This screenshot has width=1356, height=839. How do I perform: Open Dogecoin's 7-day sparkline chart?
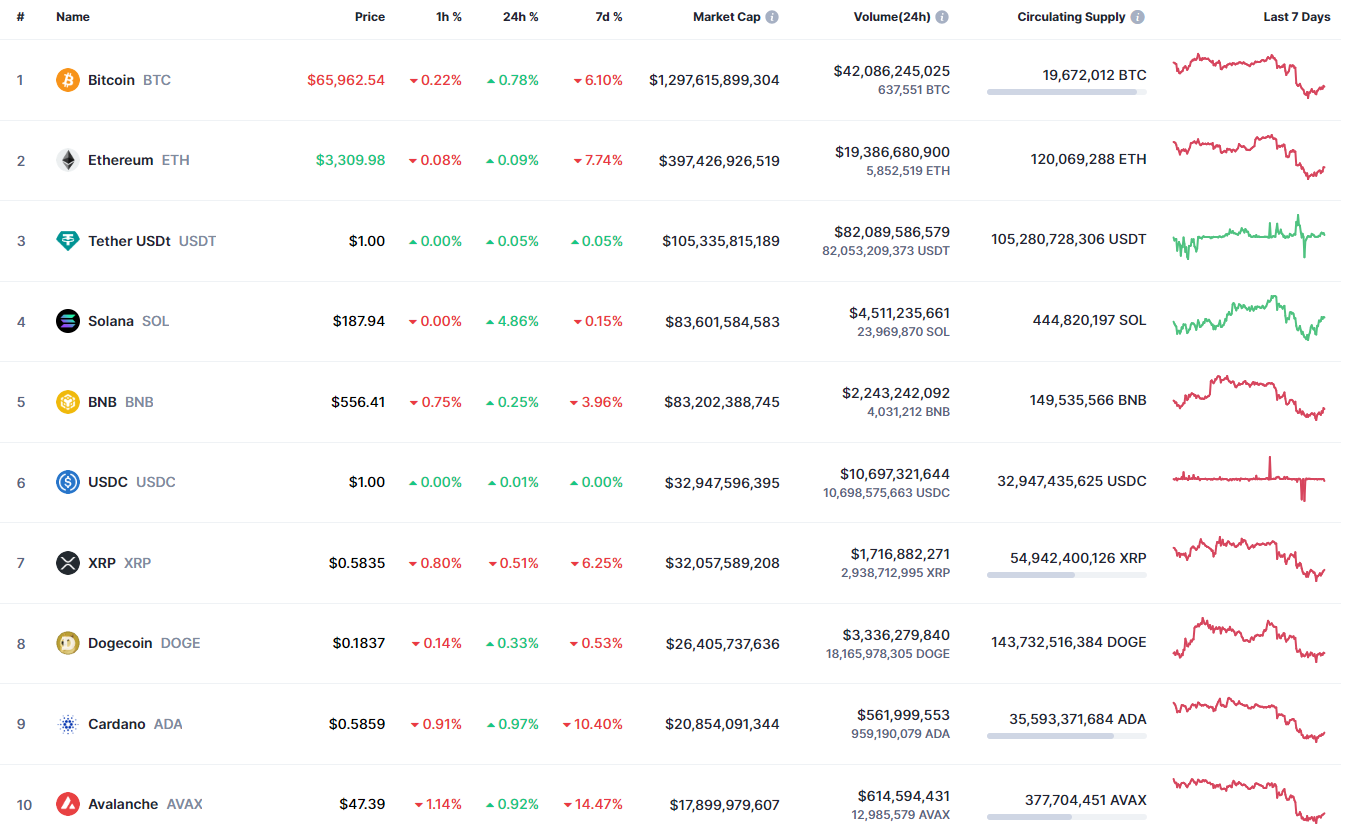pos(1249,640)
